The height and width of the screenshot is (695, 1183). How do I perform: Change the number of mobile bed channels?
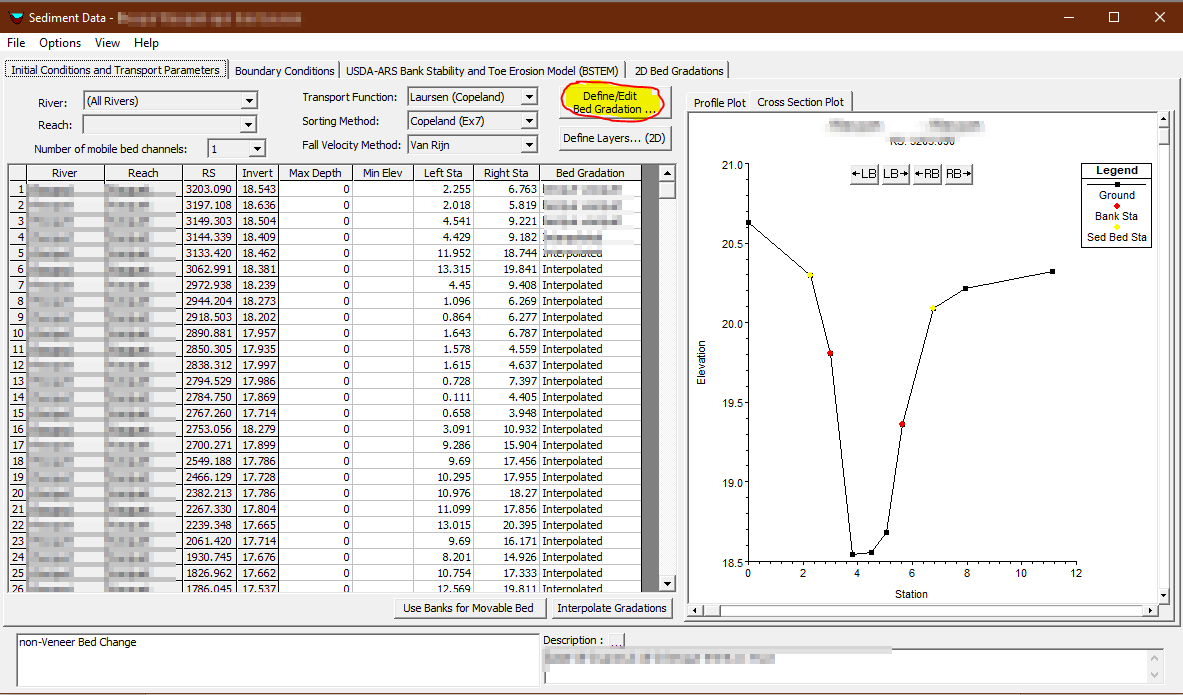[x=257, y=149]
